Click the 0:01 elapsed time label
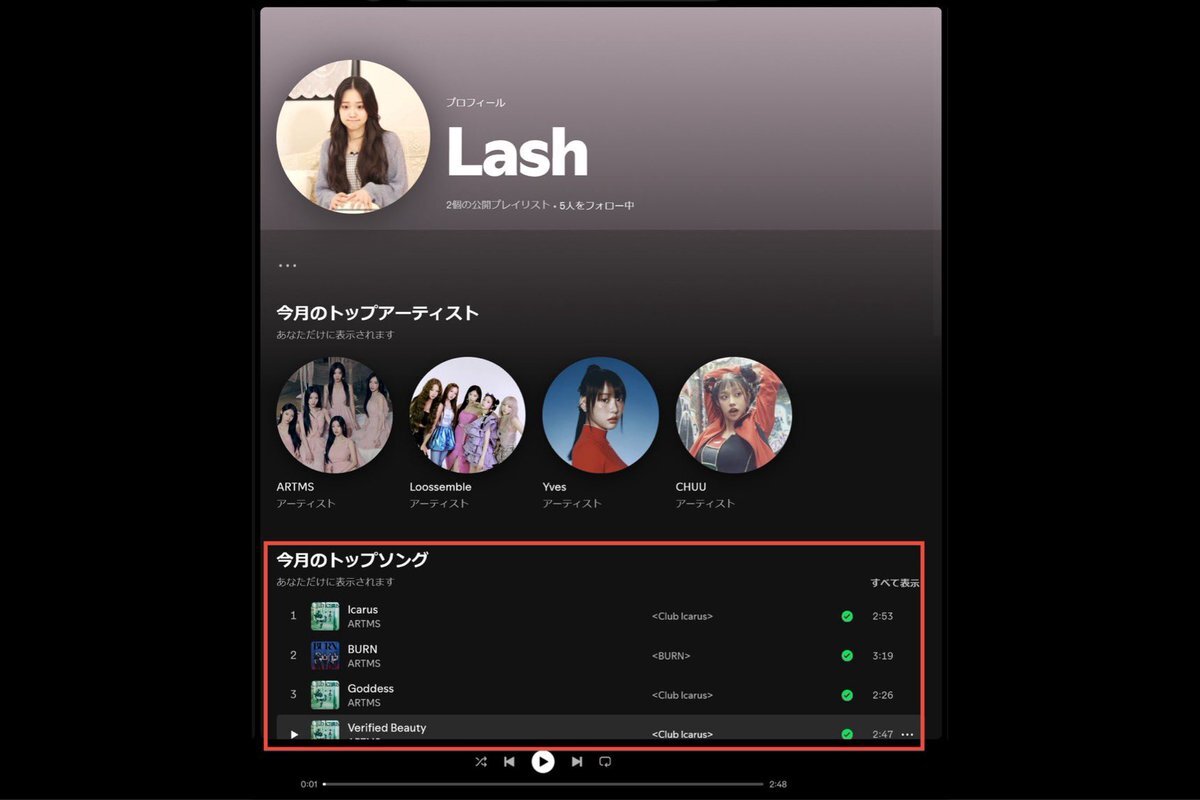 tap(309, 784)
